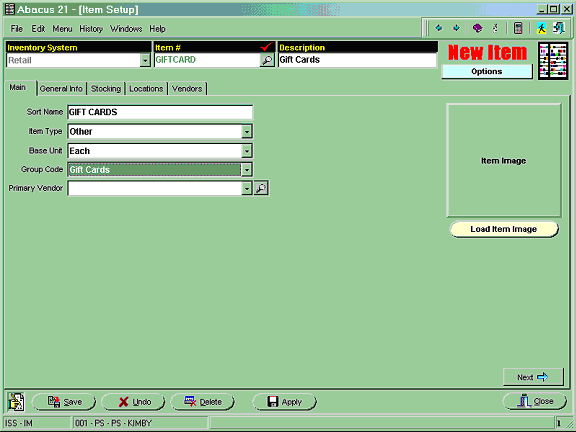This screenshot has height=432, width=576.
Task: Click the Options button
Action: click(x=487, y=72)
